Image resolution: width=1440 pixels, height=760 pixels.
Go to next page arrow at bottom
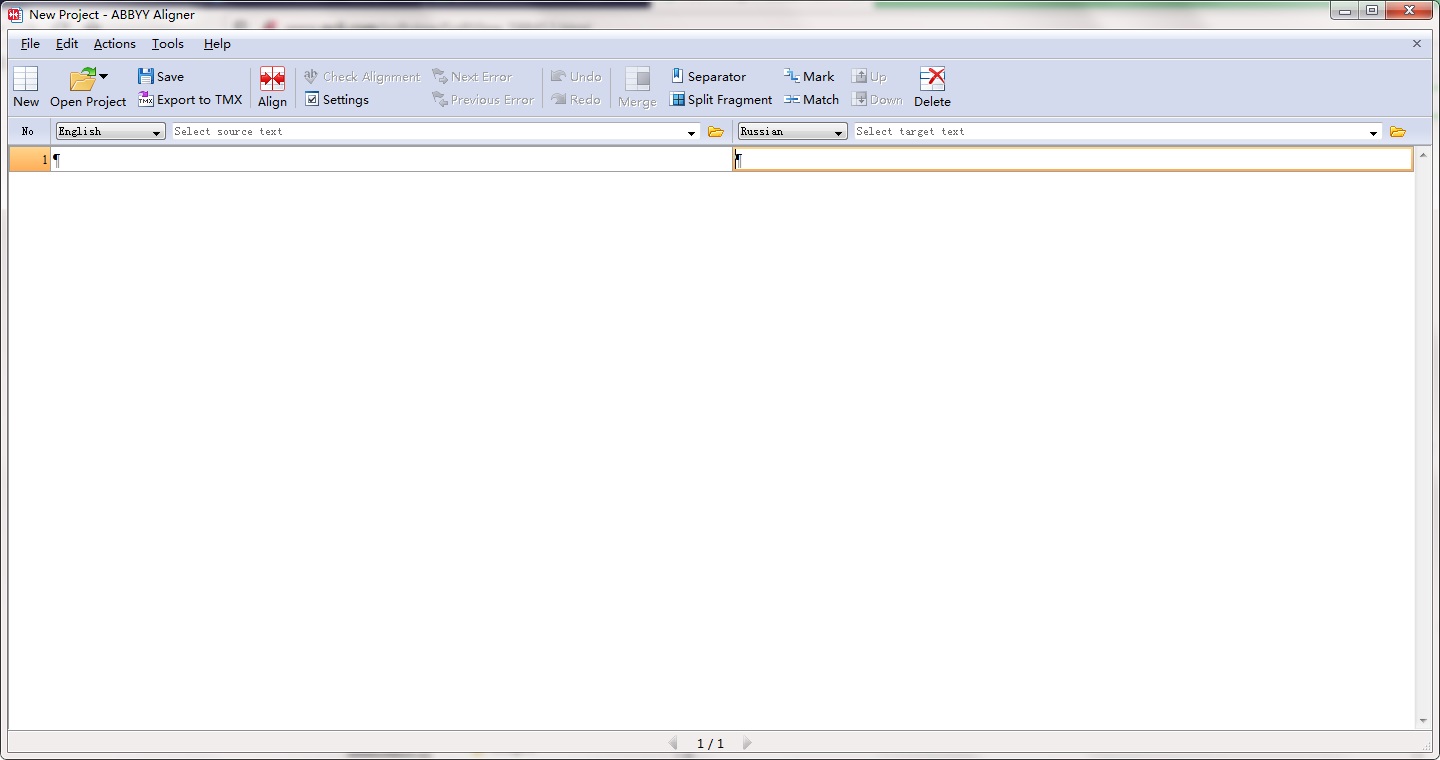(746, 743)
